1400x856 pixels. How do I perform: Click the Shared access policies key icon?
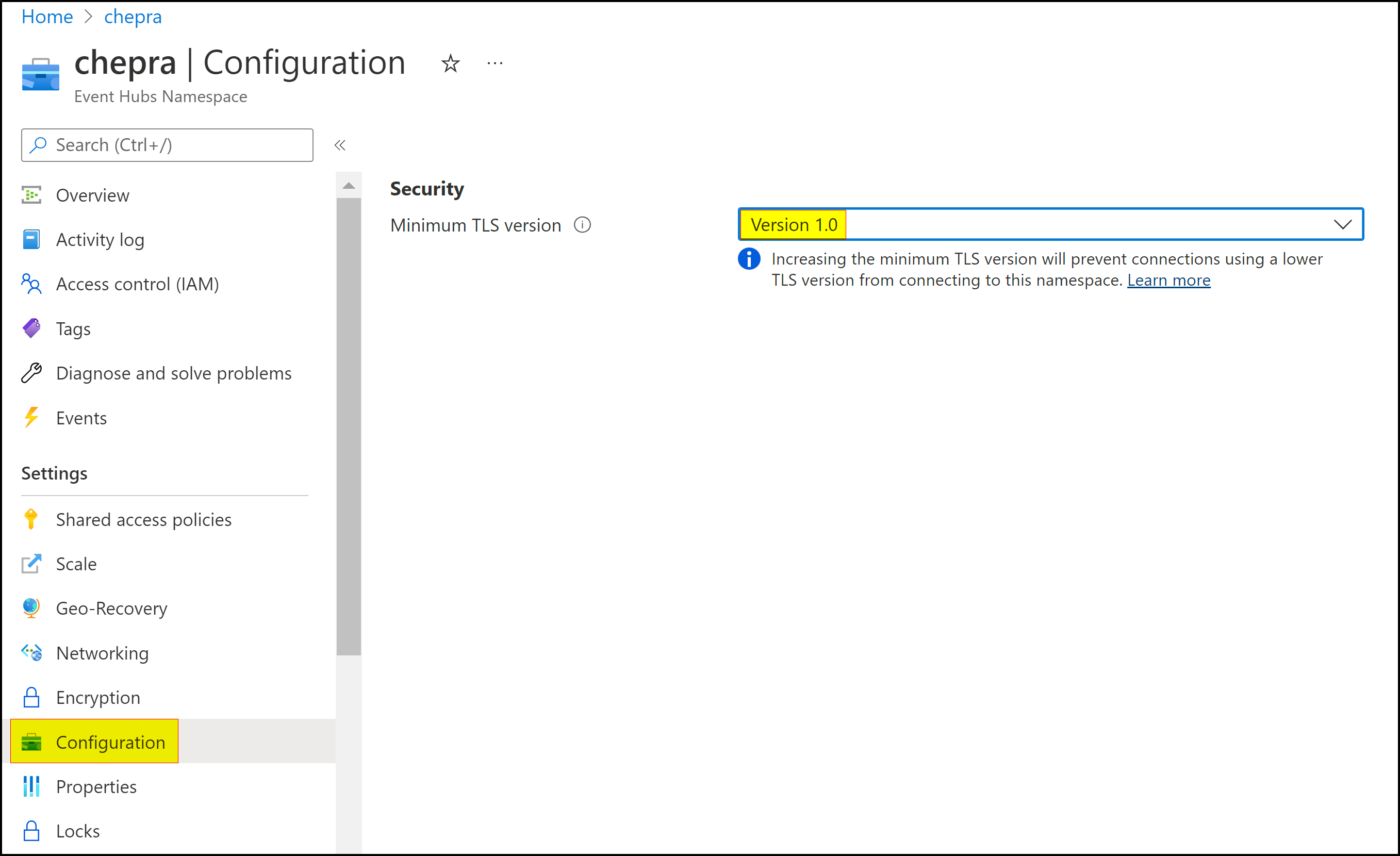(31, 519)
